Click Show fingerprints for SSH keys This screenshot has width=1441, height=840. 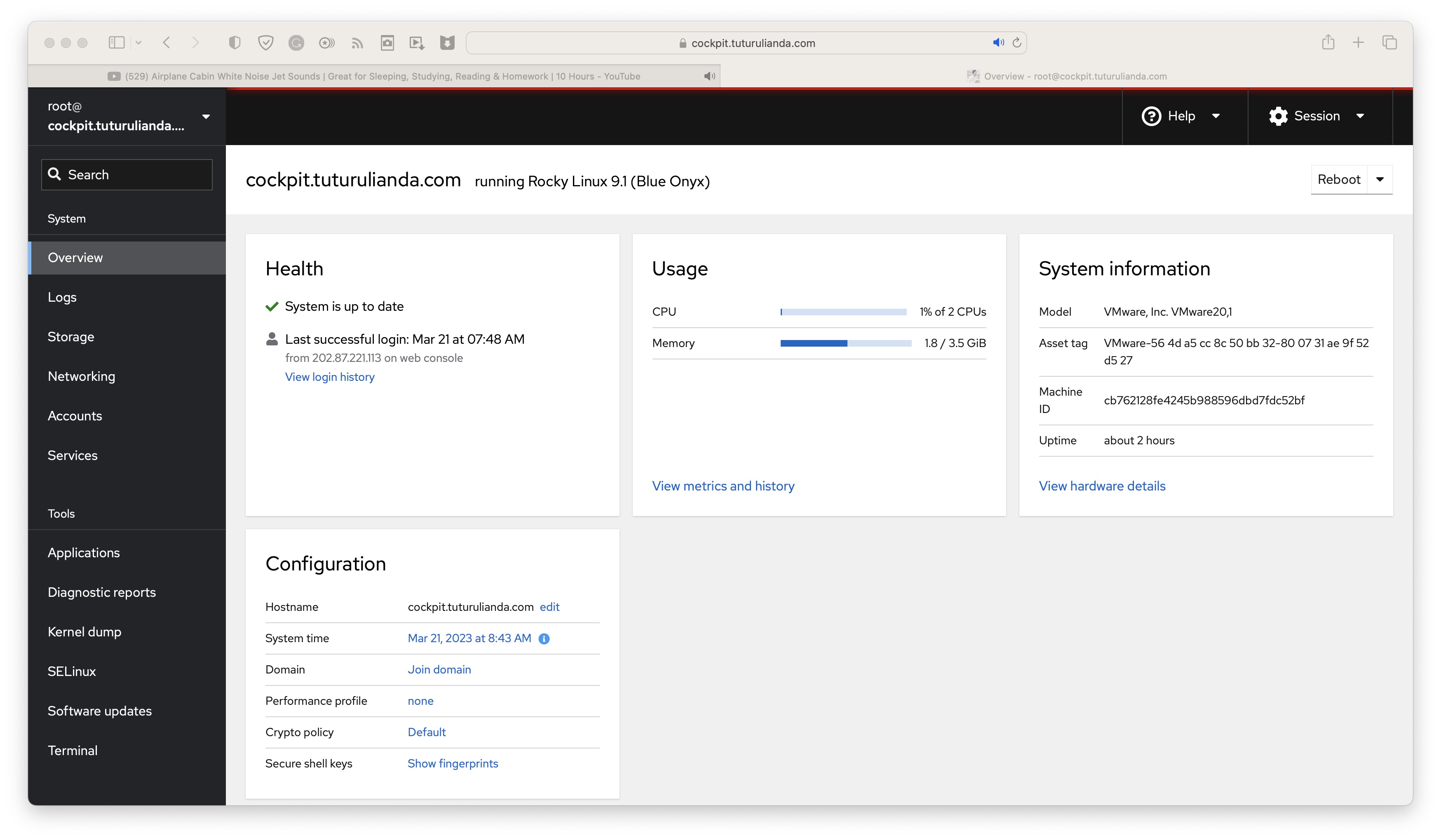coord(452,763)
